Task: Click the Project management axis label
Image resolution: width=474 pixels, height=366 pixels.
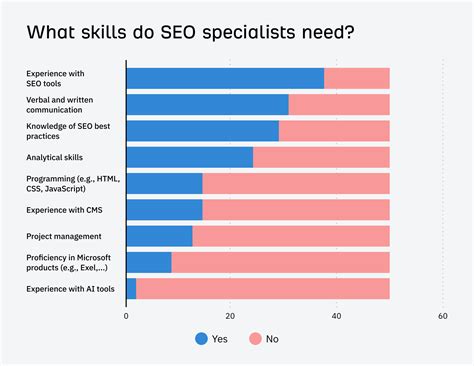Action: click(x=64, y=236)
